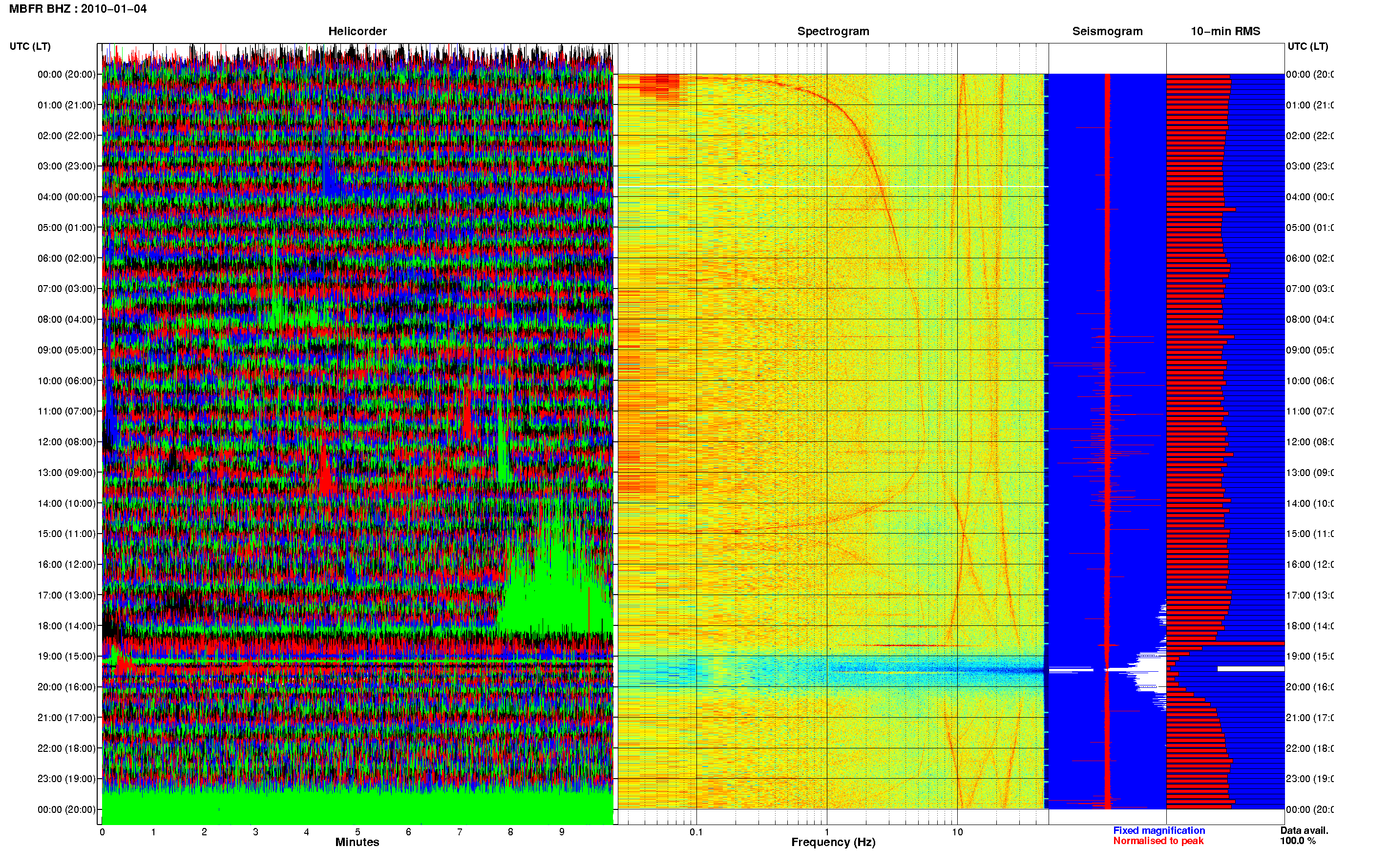1389x868 pixels.
Task: Select the '10-min RMS' panel heading
Action: click(1225, 31)
